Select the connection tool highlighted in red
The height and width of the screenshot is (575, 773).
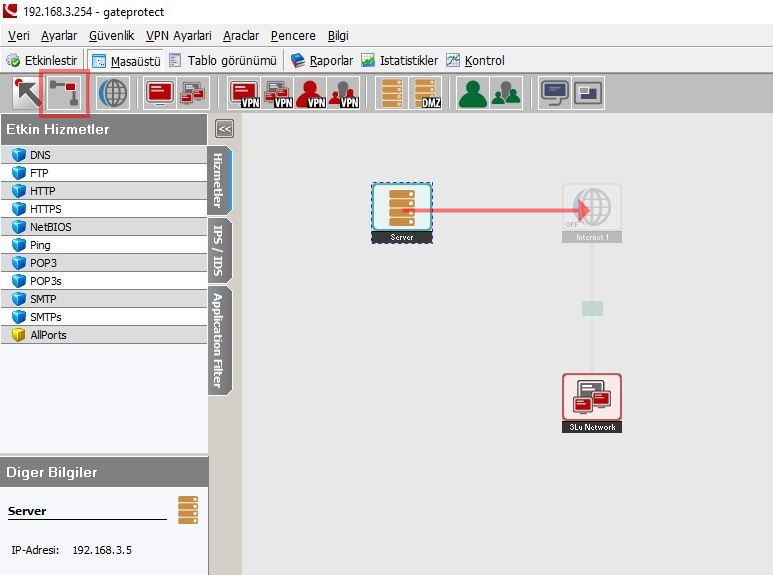tap(64, 93)
